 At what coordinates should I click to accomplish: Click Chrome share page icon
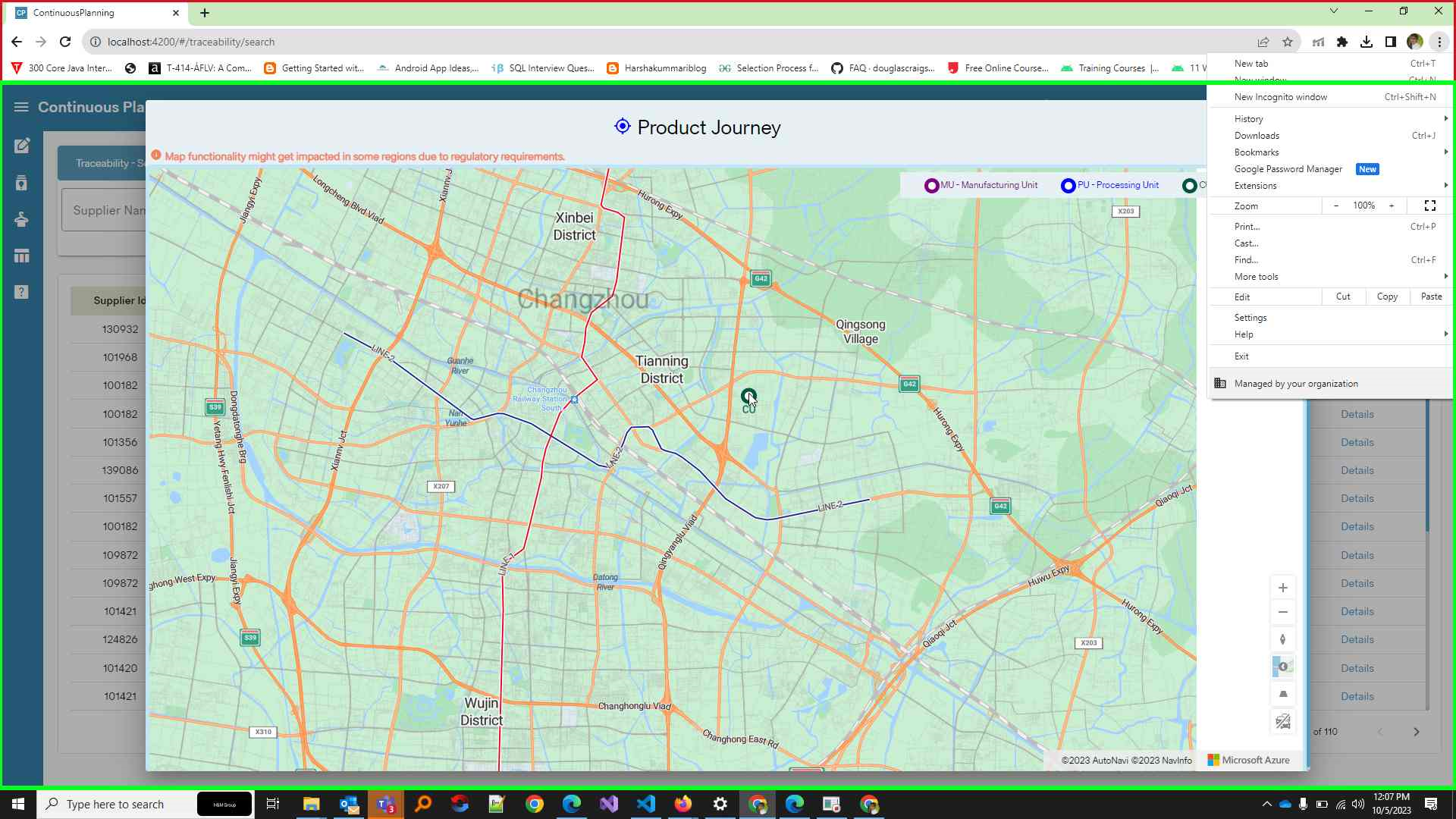pyautogui.click(x=1263, y=42)
